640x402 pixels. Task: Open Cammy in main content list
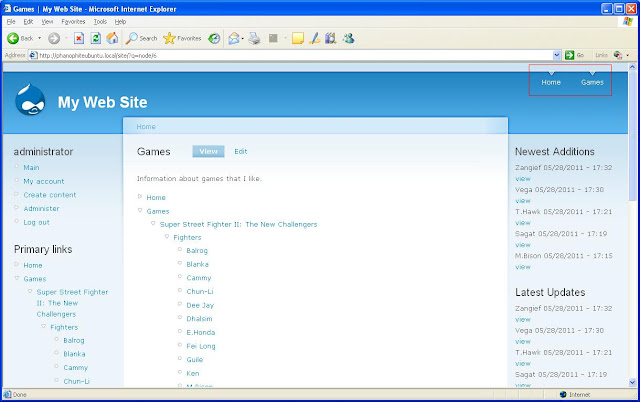click(199, 278)
